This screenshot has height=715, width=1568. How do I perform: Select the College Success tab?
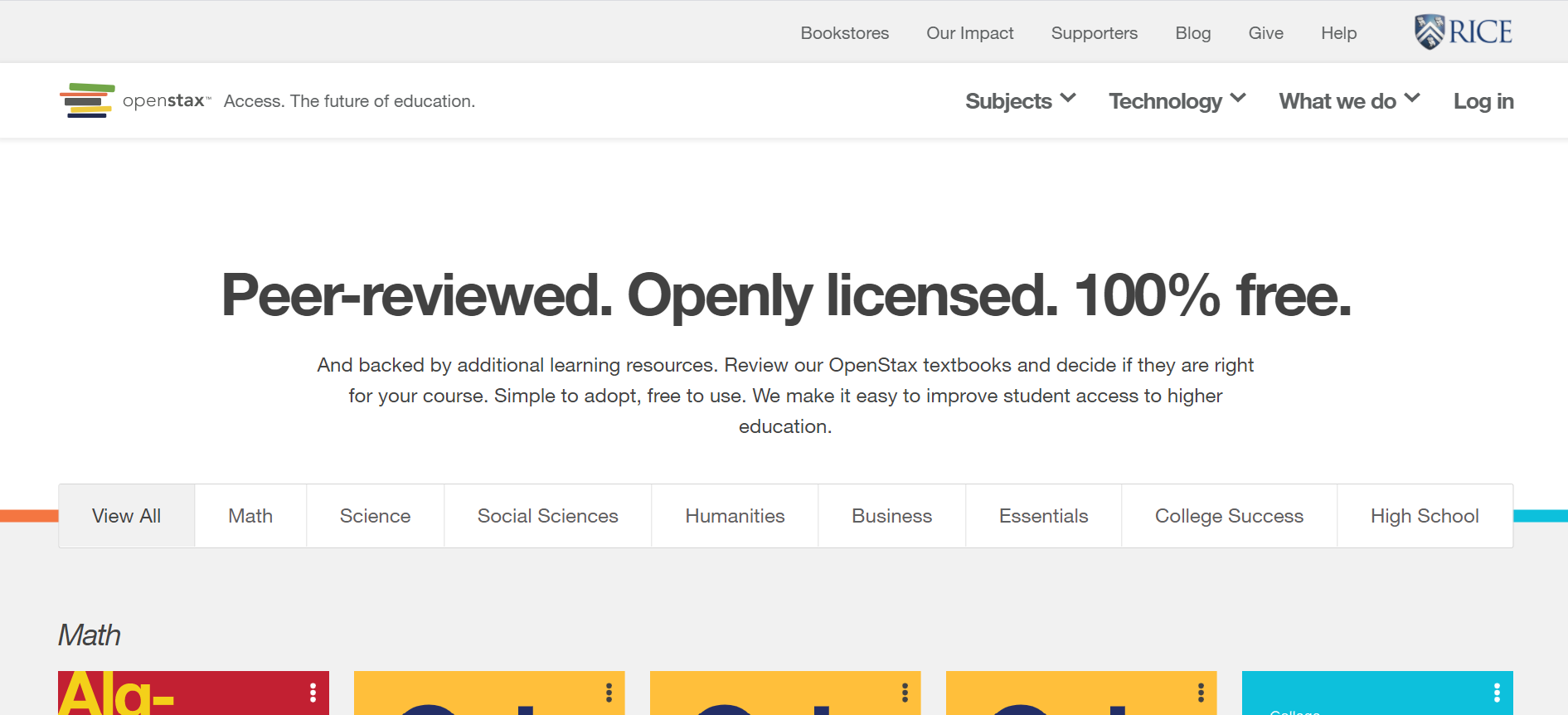(x=1229, y=516)
